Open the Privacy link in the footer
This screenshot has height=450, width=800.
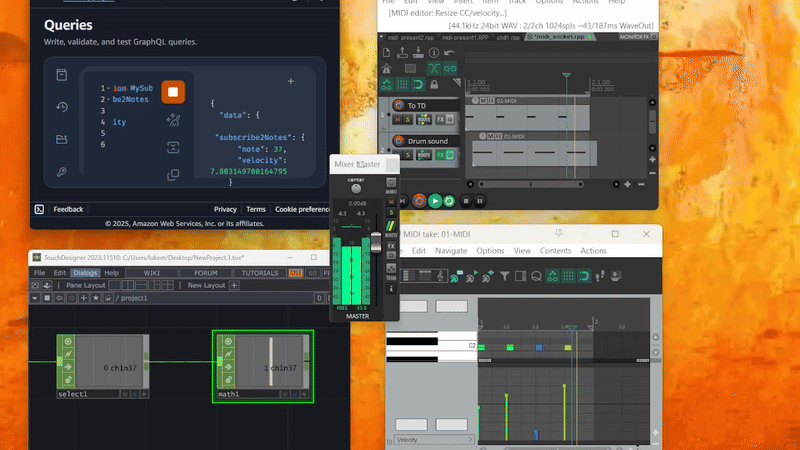(x=225, y=209)
